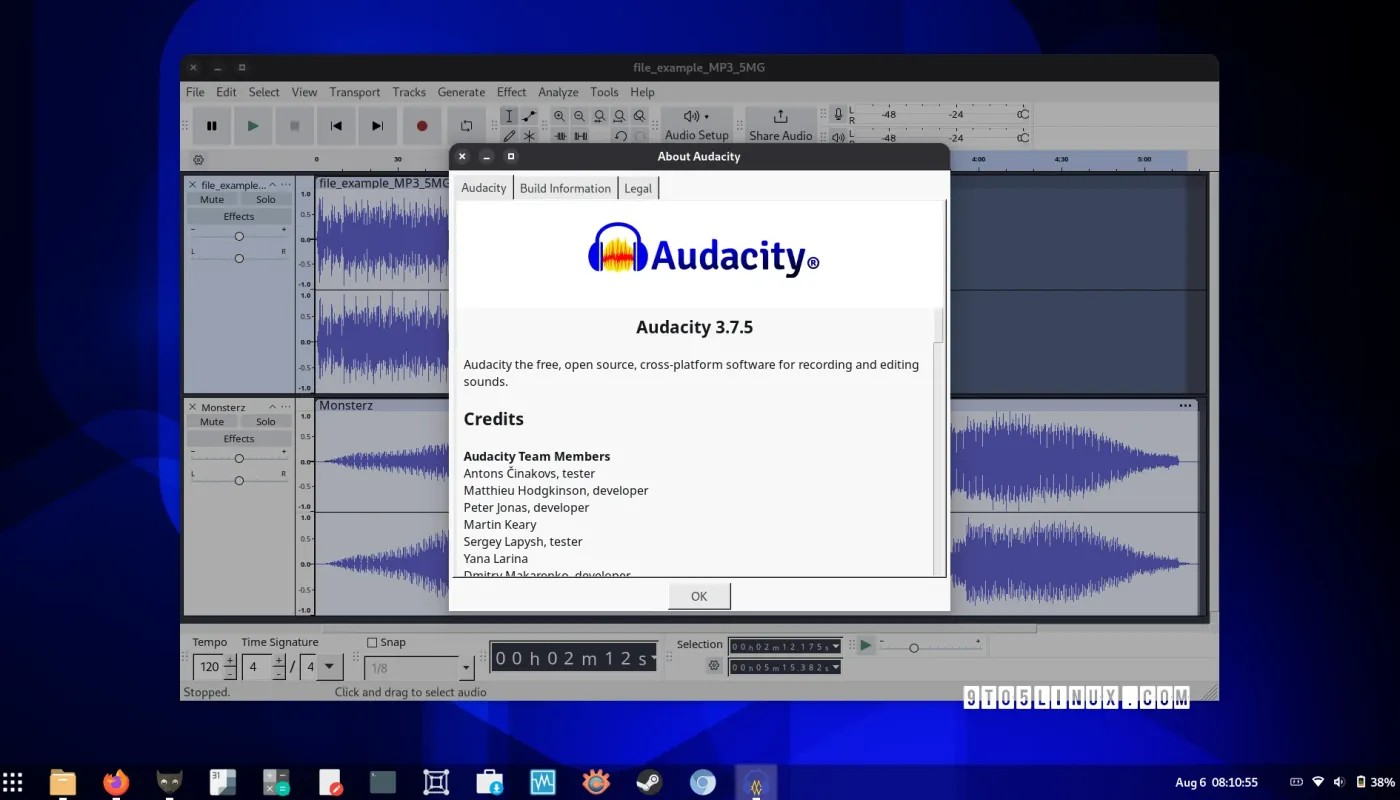The width and height of the screenshot is (1400, 800).
Task: Select the Envelope tool
Action: click(528, 115)
